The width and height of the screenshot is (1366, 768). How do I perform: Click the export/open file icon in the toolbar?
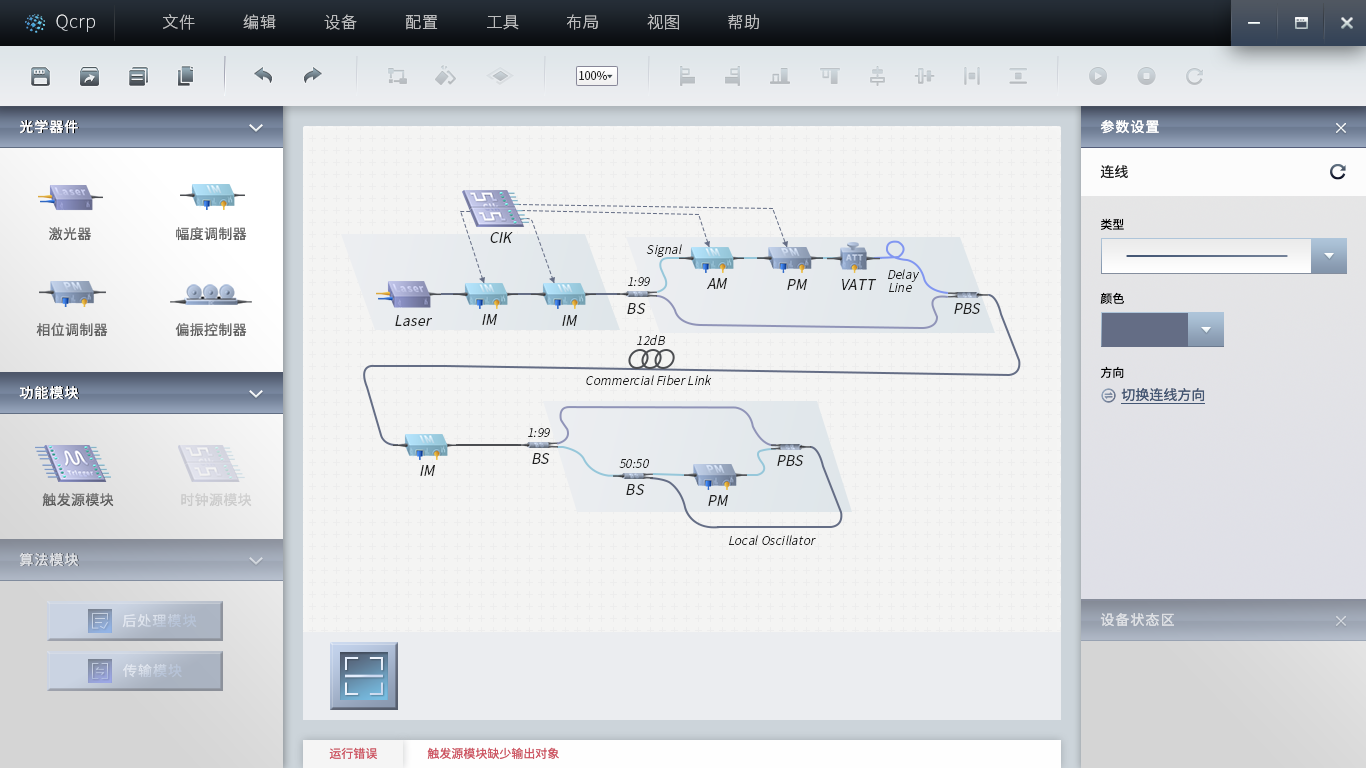click(89, 76)
